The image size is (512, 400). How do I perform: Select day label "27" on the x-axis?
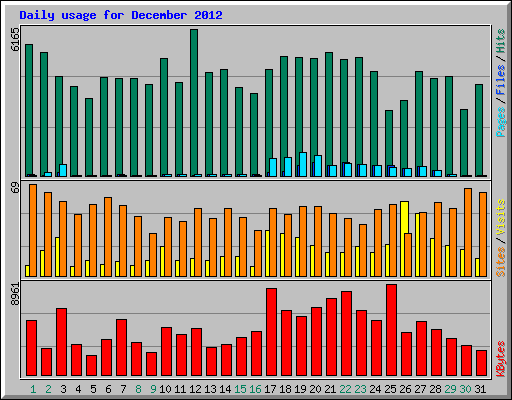[x=420, y=389]
